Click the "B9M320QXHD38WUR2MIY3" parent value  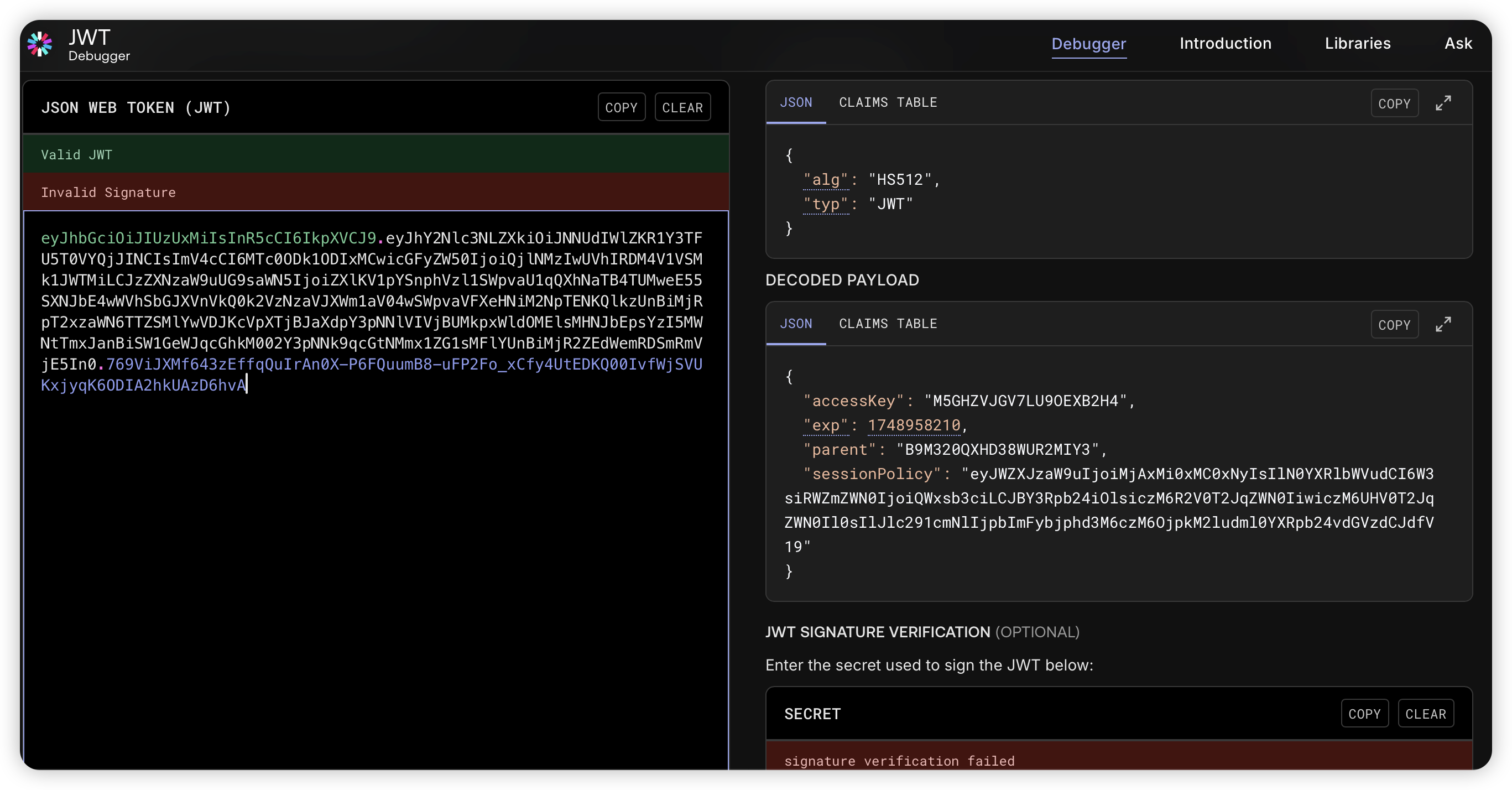997,449
